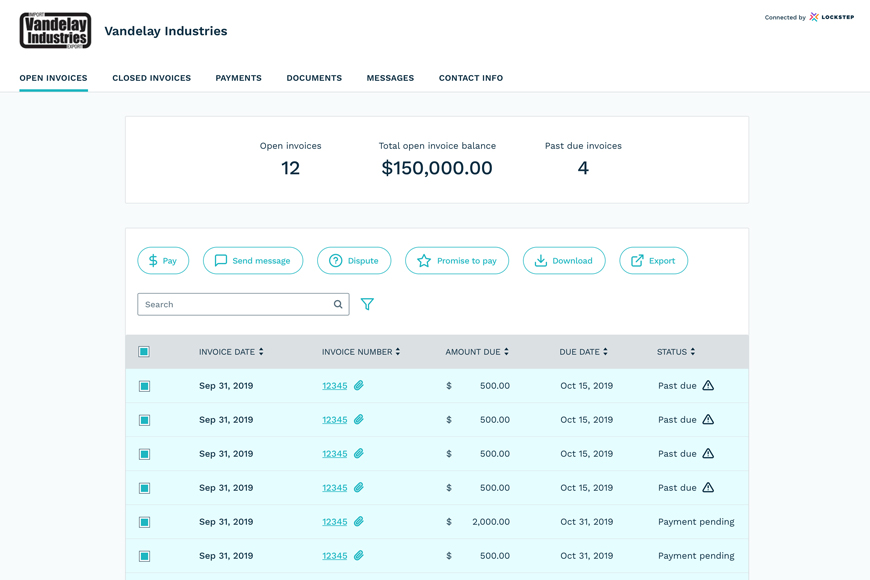Click the search magnifier icon

point(338,304)
